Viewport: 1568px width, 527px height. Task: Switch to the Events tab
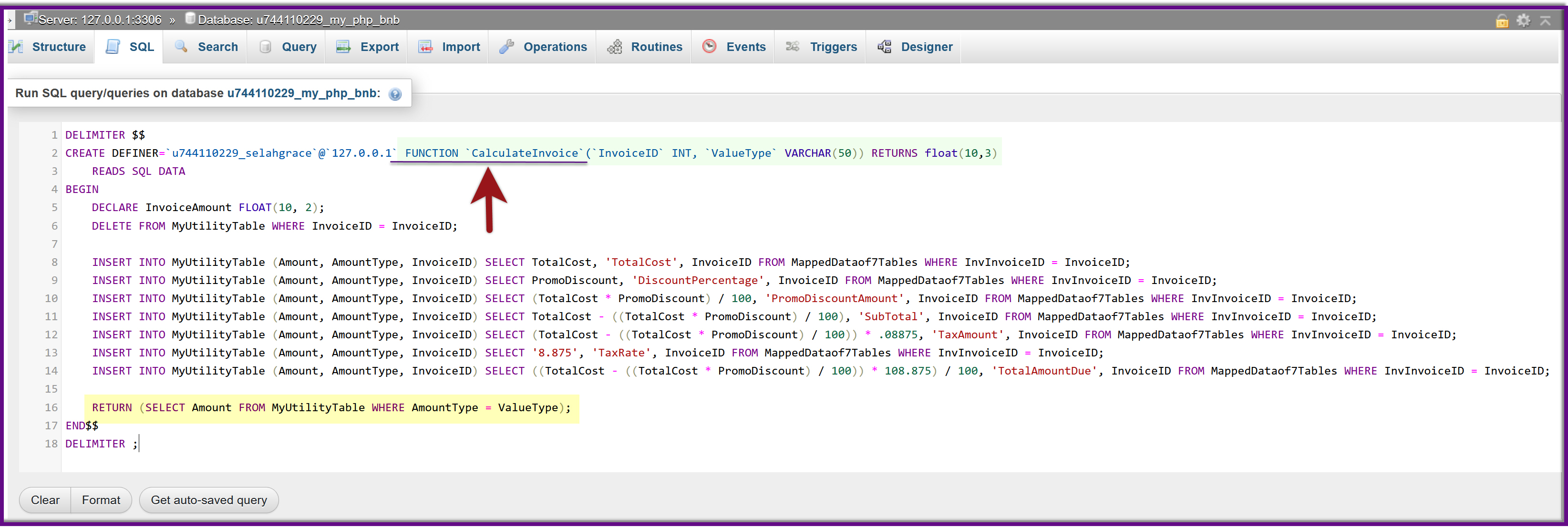click(734, 47)
